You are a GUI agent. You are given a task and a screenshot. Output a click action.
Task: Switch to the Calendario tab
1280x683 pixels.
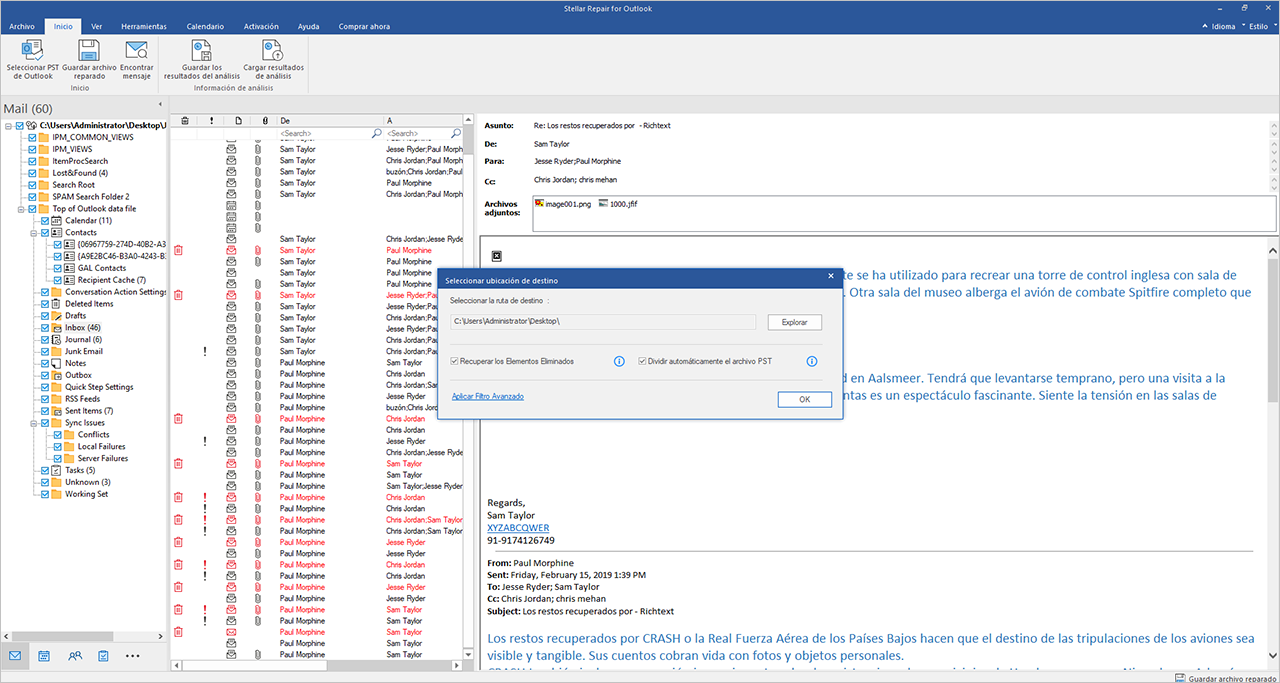204,26
